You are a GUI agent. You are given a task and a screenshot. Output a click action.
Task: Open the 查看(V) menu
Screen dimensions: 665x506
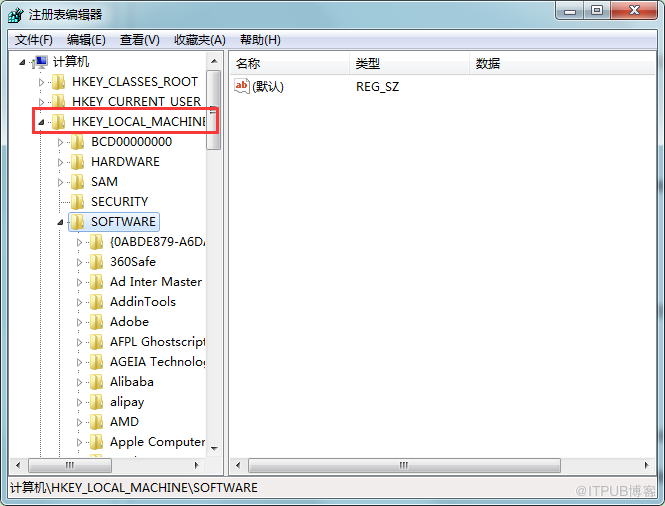(x=140, y=40)
